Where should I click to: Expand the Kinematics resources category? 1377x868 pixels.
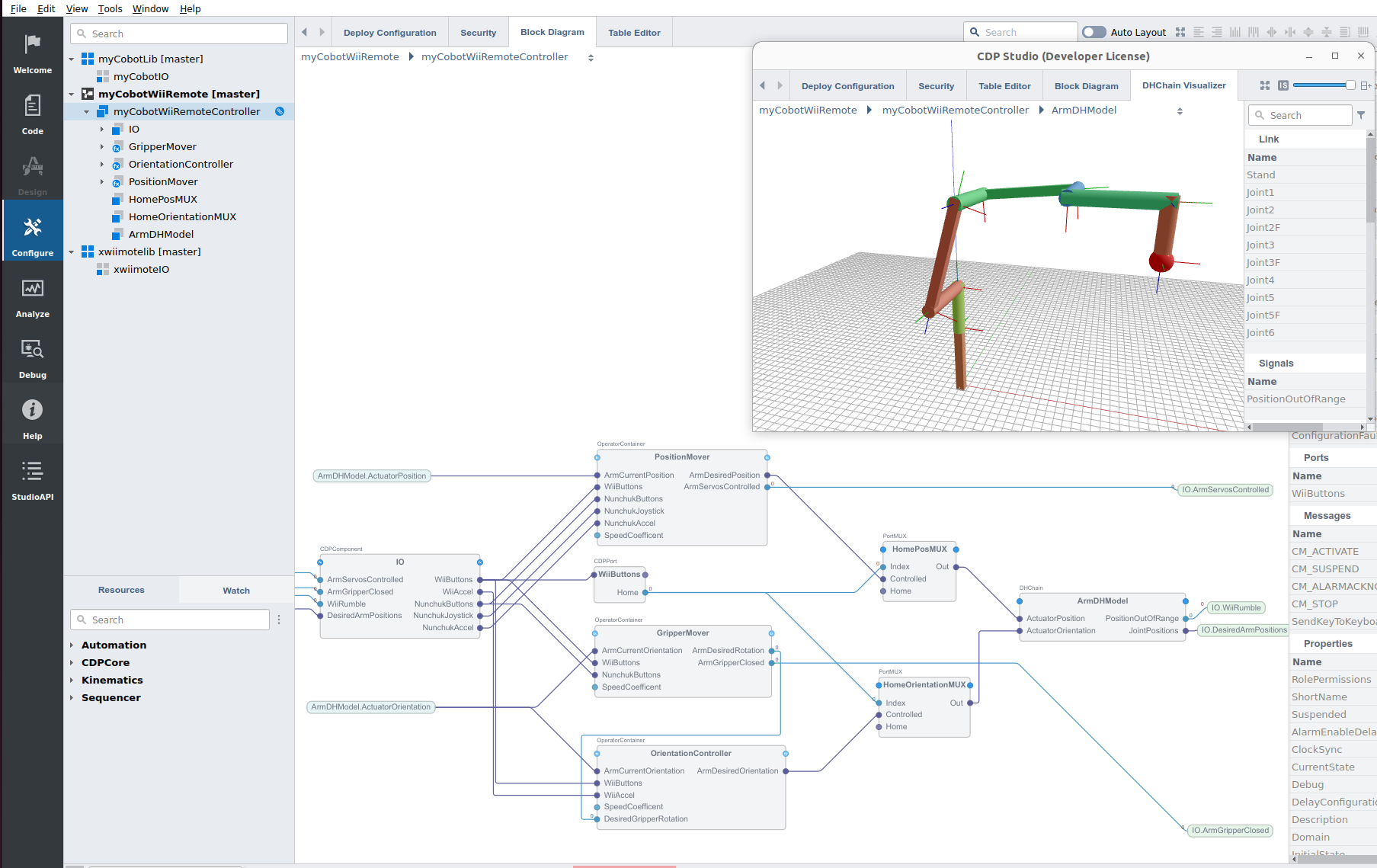coord(72,680)
